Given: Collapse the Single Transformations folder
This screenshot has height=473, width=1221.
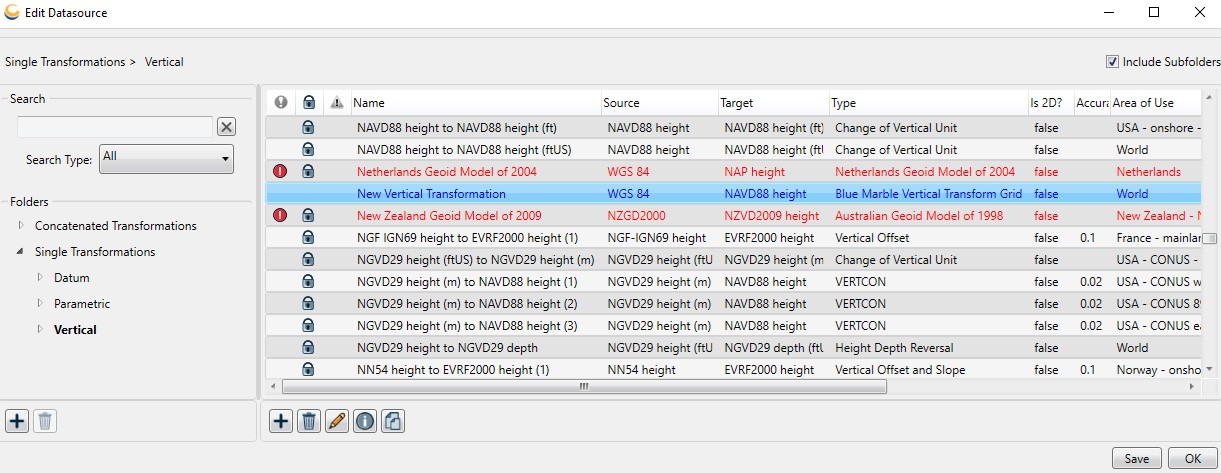Looking at the screenshot, I should coord(22,252).
